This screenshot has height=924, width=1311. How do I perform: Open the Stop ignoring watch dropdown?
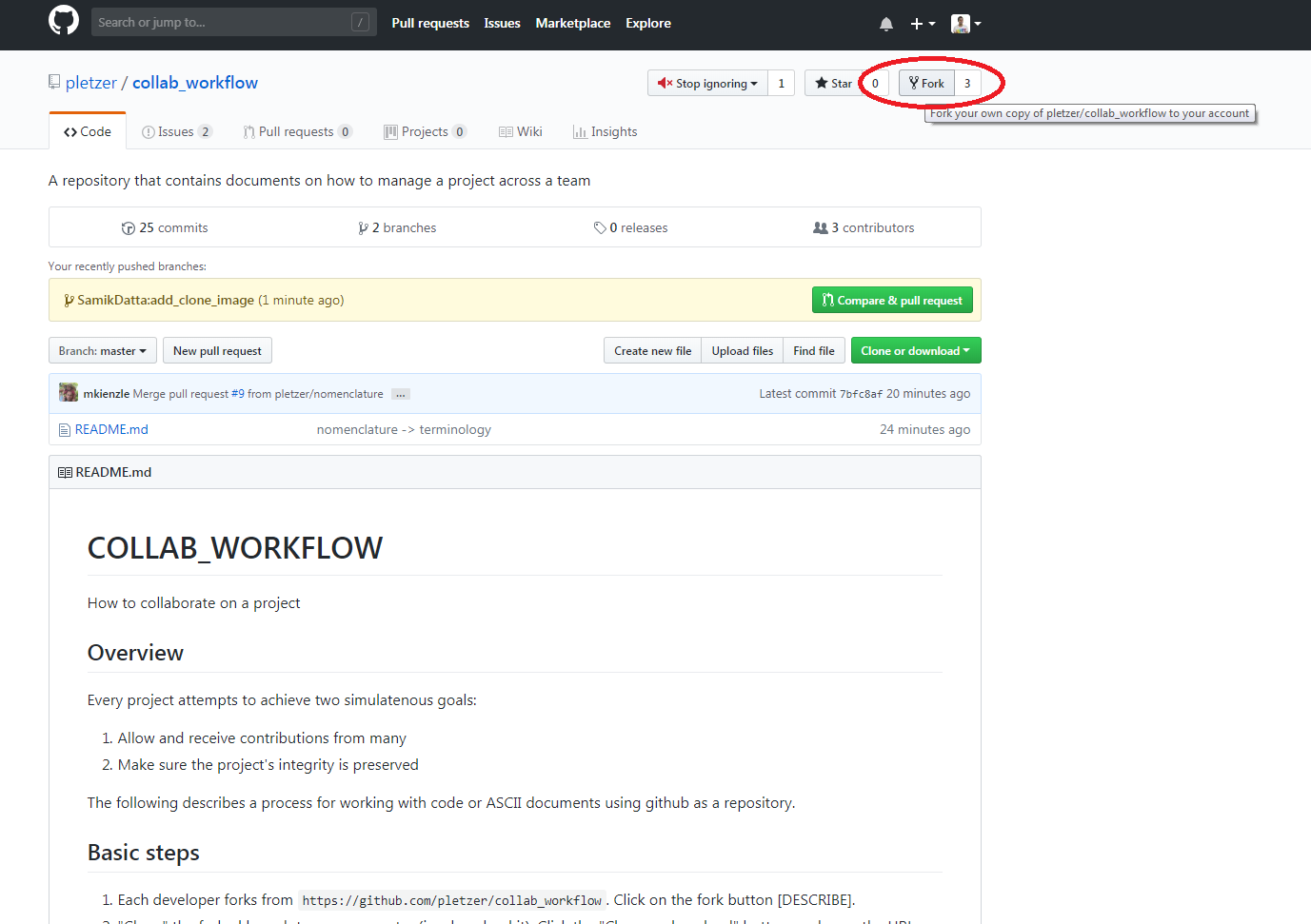coord(707,83)
